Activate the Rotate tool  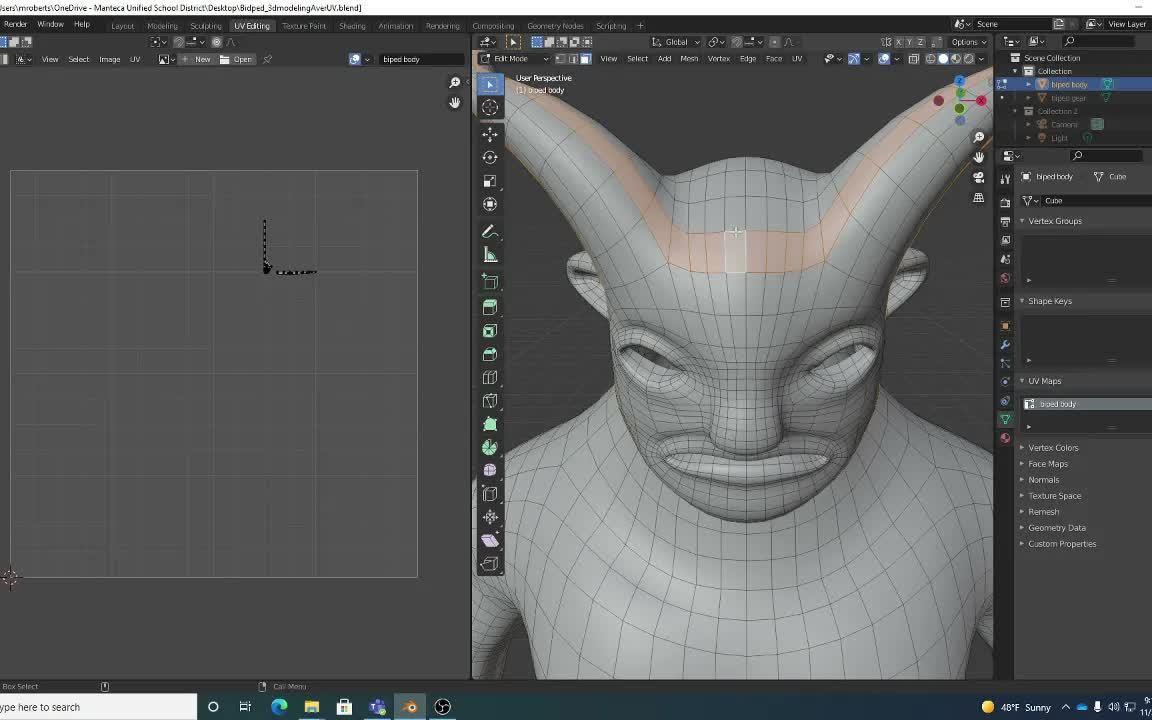pos(490,157)
